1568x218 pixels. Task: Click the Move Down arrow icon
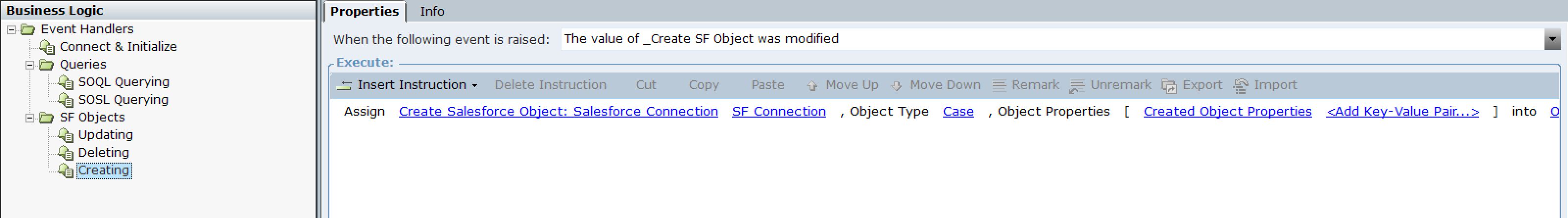[896, 86]
